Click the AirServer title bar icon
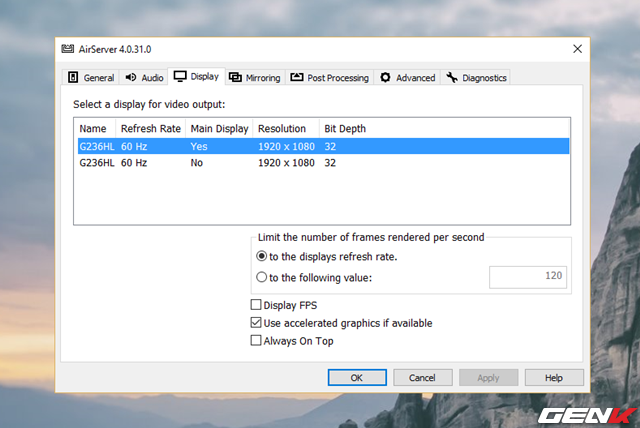The height and width of the screenshot is (428, 640). point(68,48)
